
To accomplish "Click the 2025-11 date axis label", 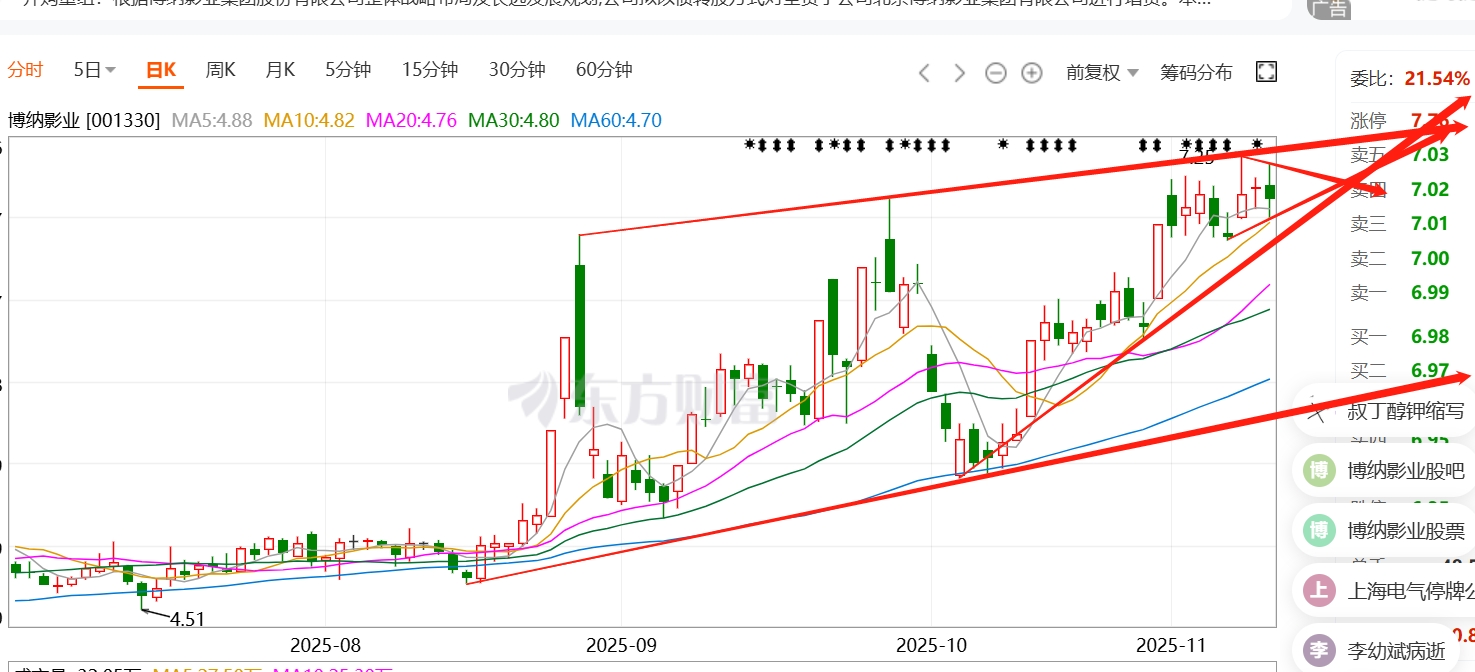I will point(1171,644).
